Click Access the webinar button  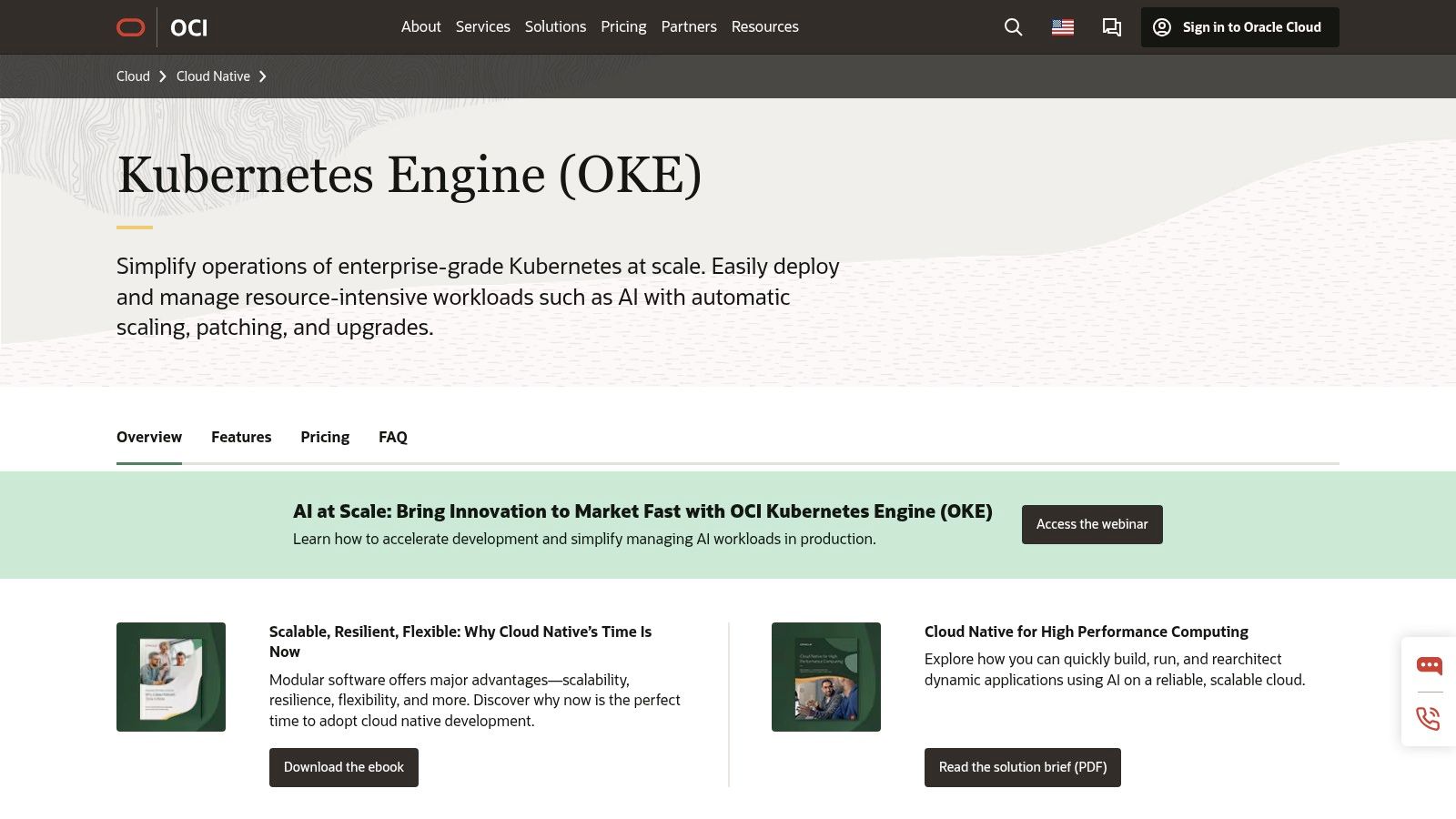click(1091, 524)
